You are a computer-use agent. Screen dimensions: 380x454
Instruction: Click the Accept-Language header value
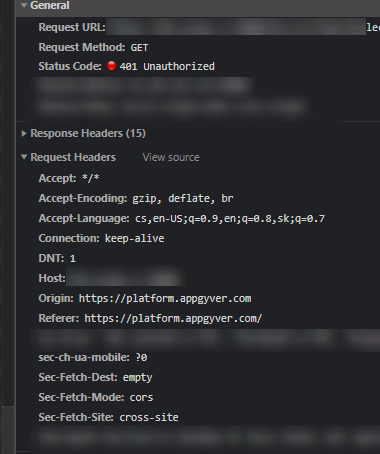[x=230, y=219]
